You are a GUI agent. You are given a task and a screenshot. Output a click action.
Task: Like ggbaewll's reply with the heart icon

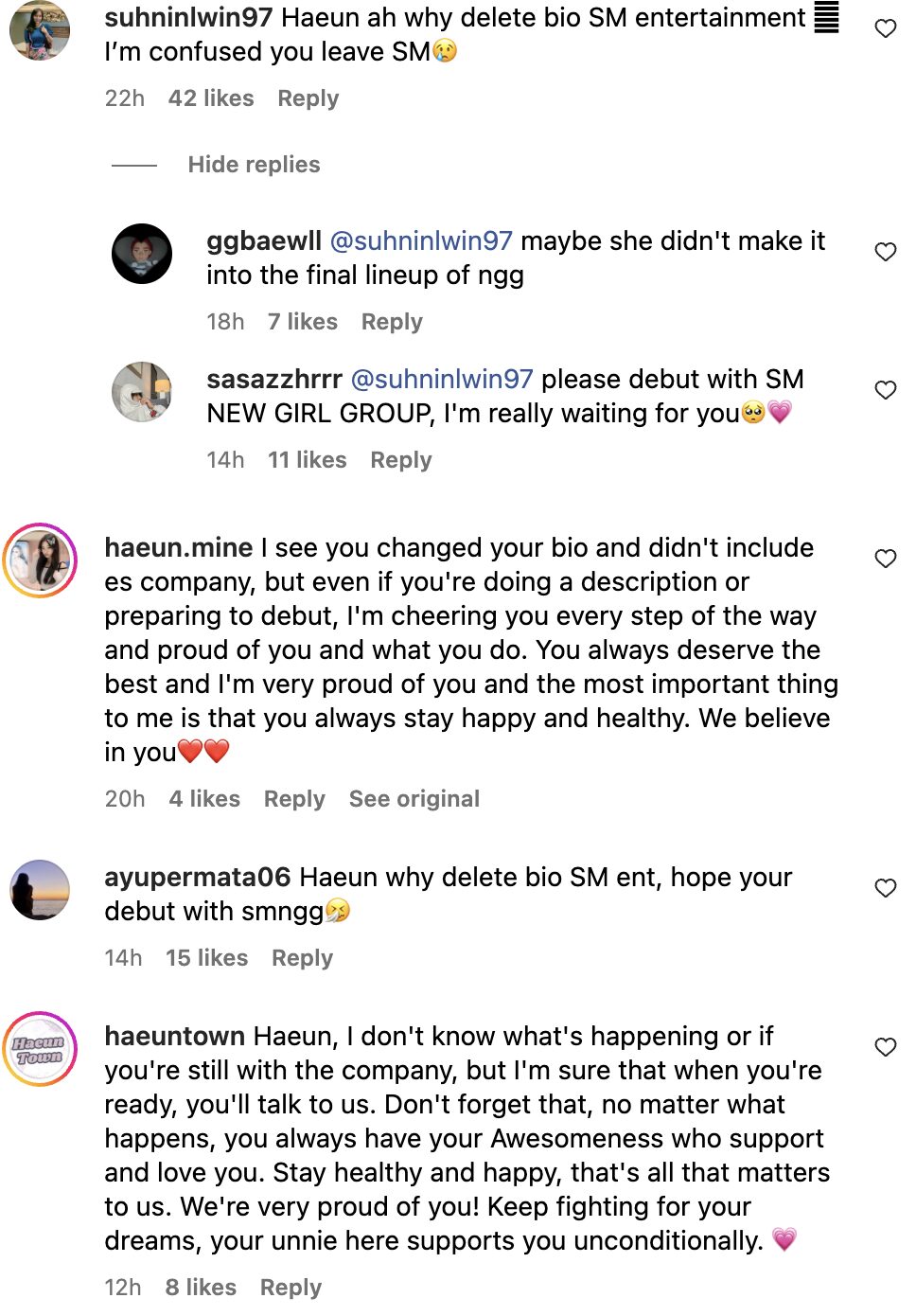click(885, 252)
